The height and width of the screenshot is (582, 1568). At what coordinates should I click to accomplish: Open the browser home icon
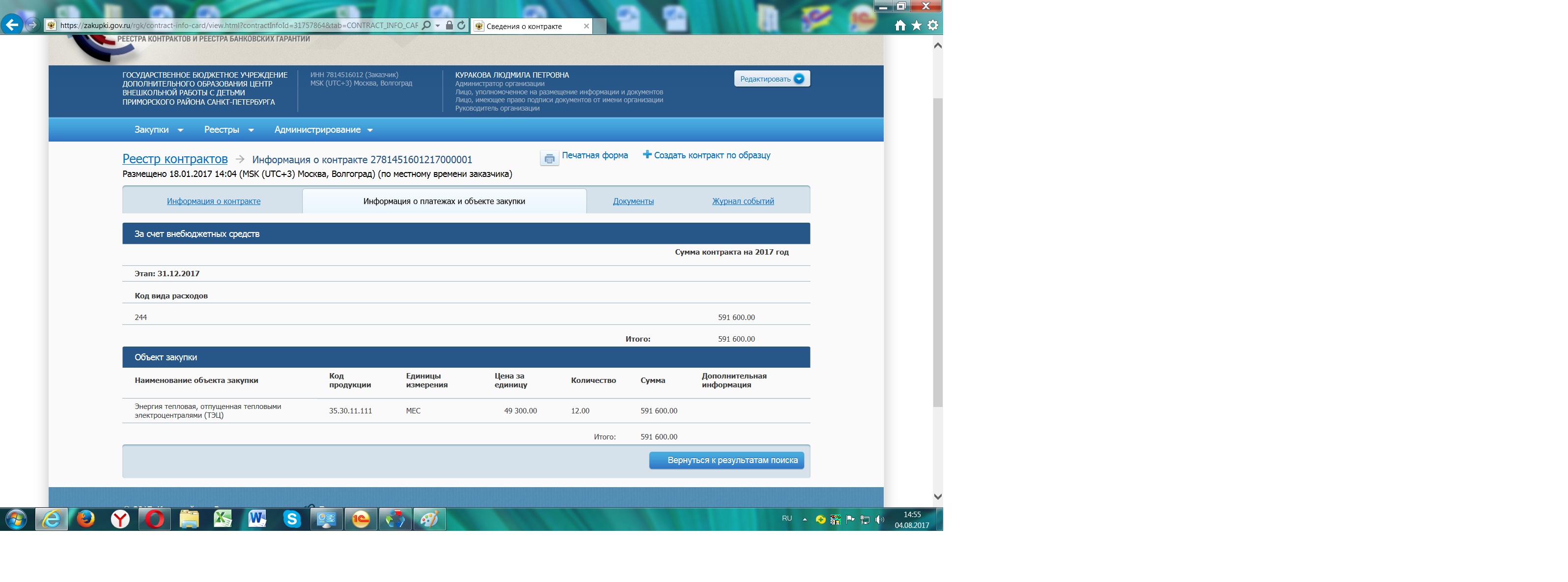[900, 26]
